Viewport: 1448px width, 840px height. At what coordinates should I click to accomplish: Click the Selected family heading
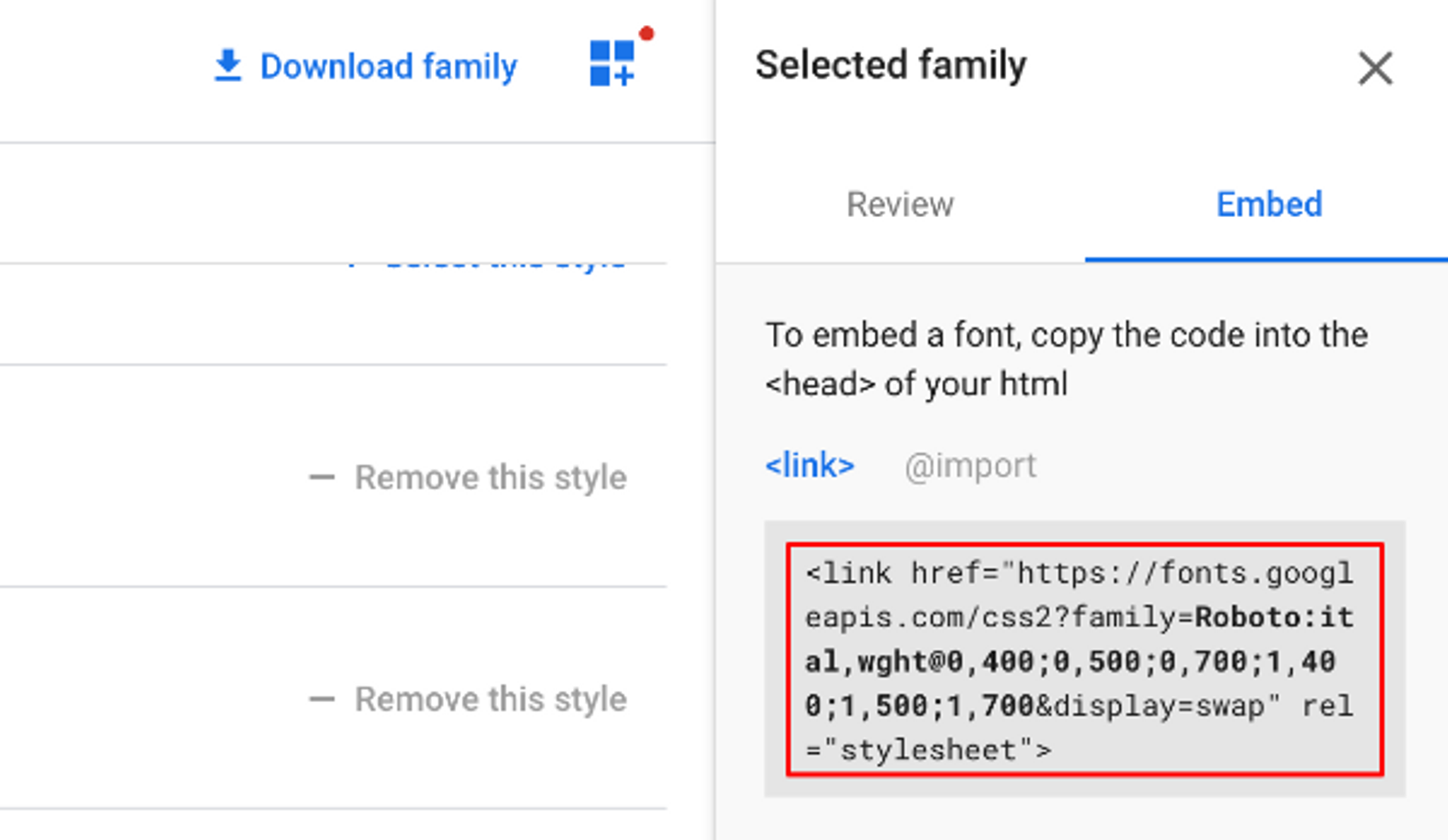click(891, 65)
